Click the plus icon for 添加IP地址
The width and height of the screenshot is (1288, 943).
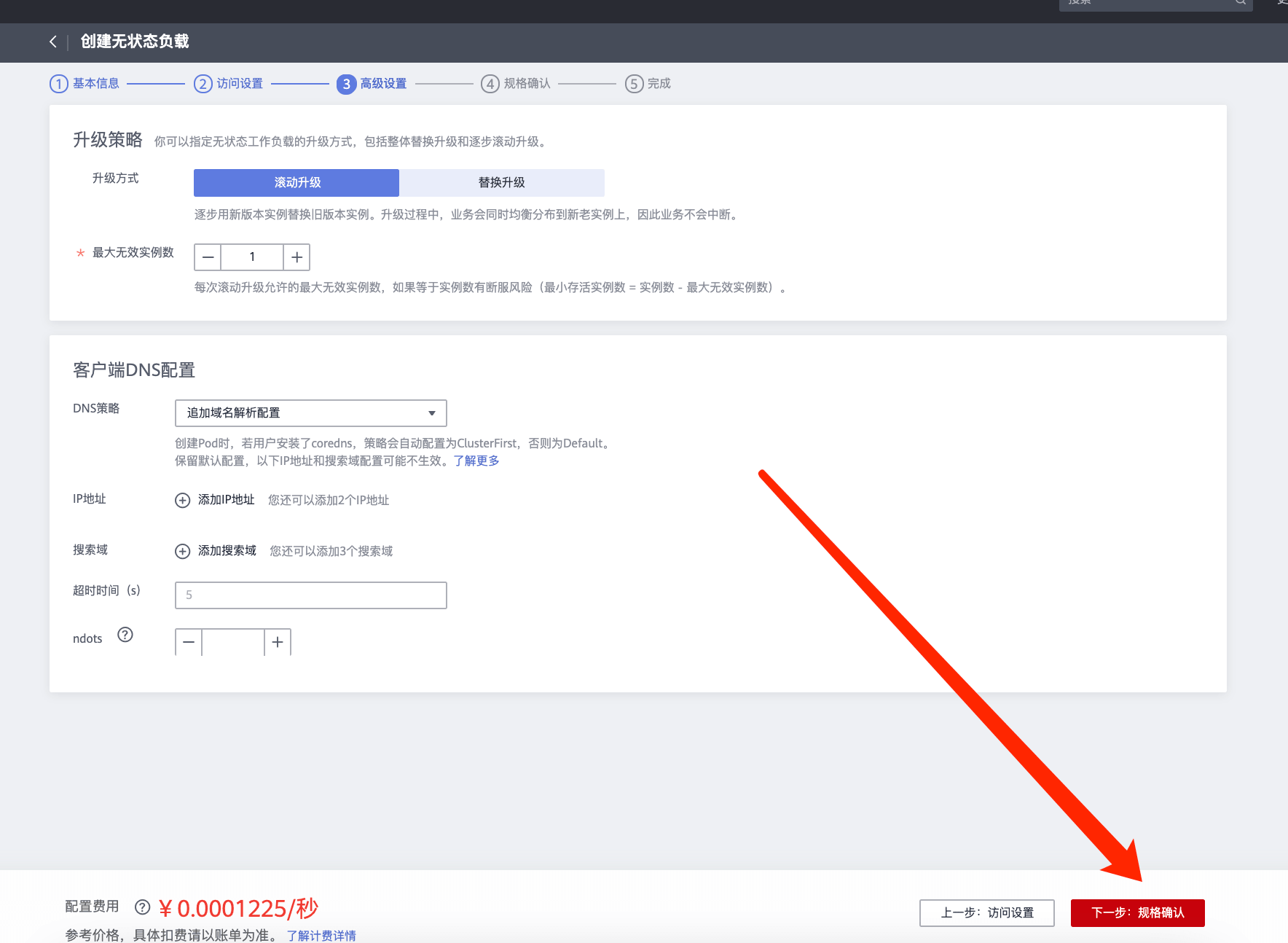pos(182,500)
